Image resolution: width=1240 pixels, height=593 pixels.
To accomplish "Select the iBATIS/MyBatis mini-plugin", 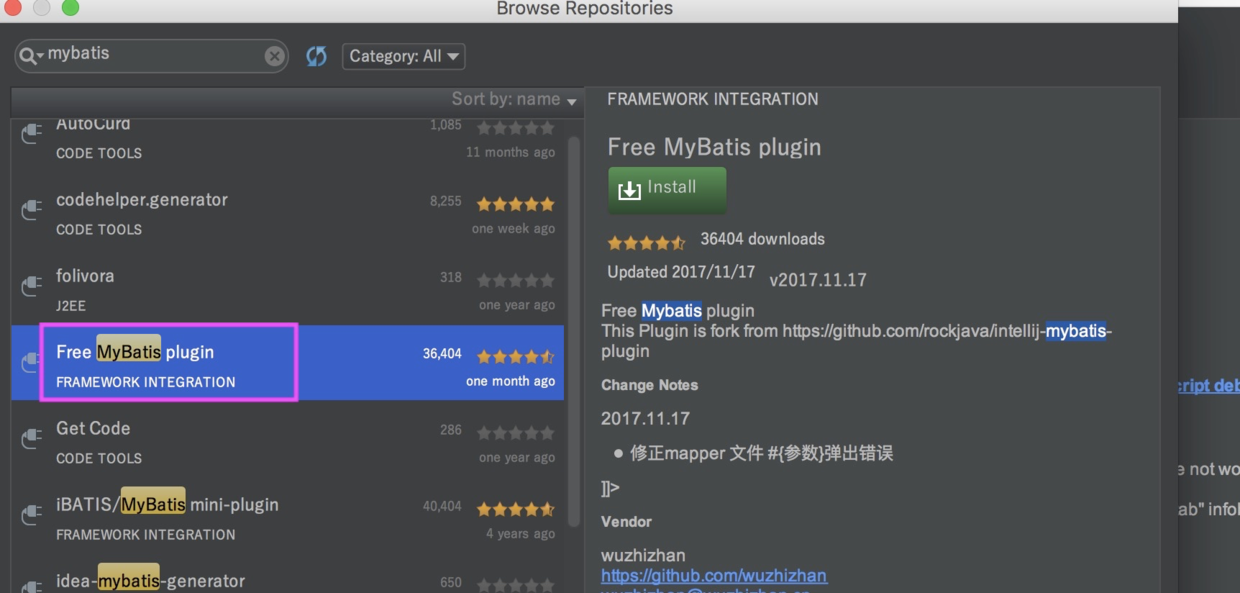I will (287, 518).
